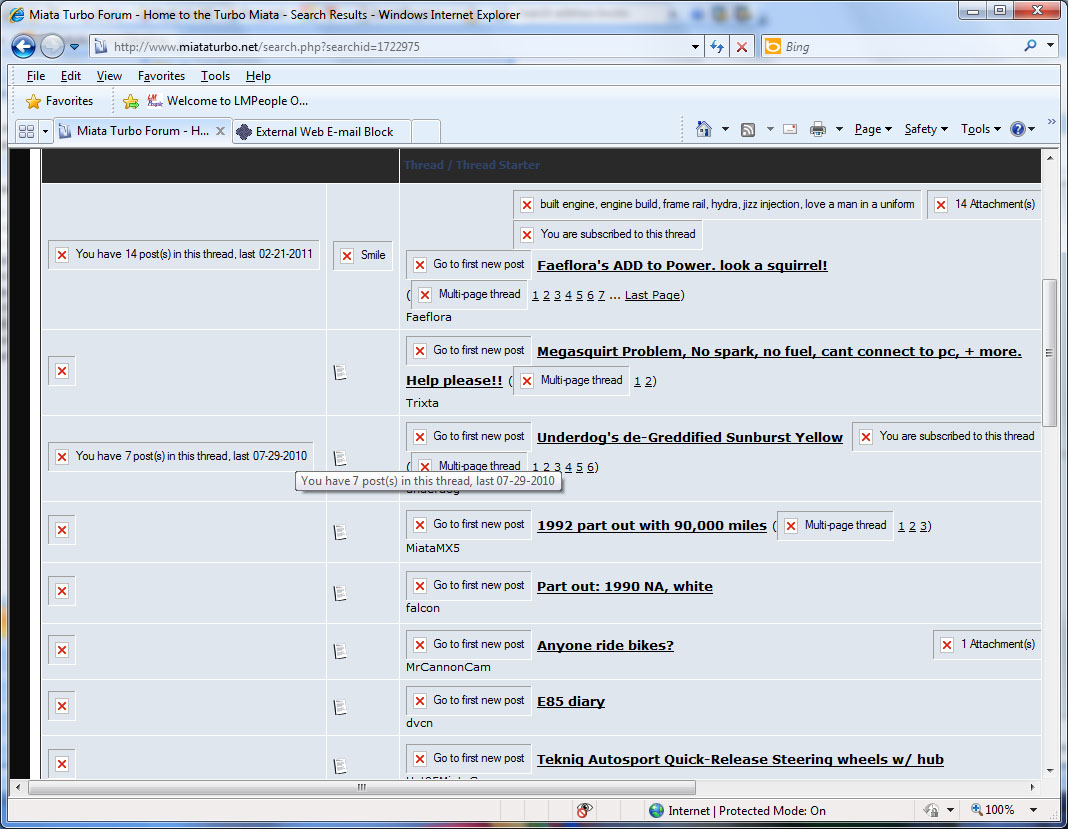Image resolution: width=1068 pixels, height=829 pixels.
Task: Open the E85 diary thread
Action: coord(571,701)
